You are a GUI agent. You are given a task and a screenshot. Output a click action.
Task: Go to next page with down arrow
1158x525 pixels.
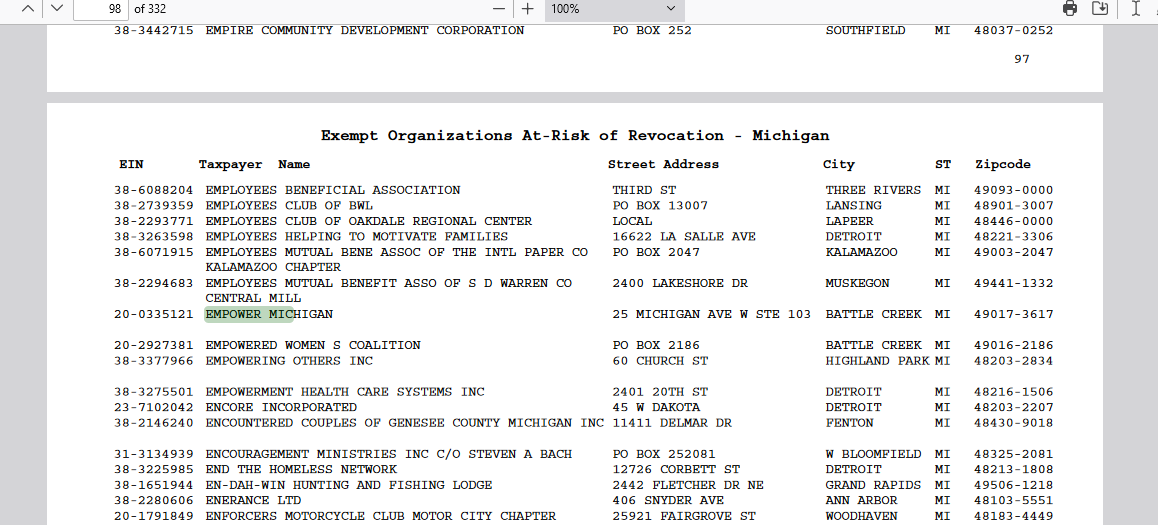point(57,9)
